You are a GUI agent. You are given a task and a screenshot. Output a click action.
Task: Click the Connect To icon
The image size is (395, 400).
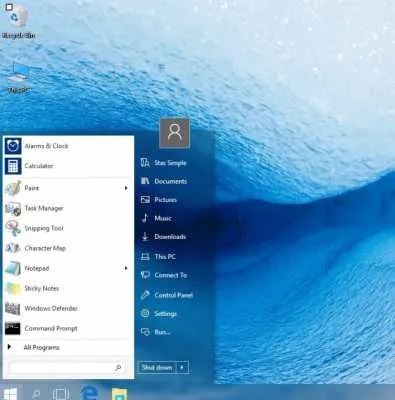point(145,275)
